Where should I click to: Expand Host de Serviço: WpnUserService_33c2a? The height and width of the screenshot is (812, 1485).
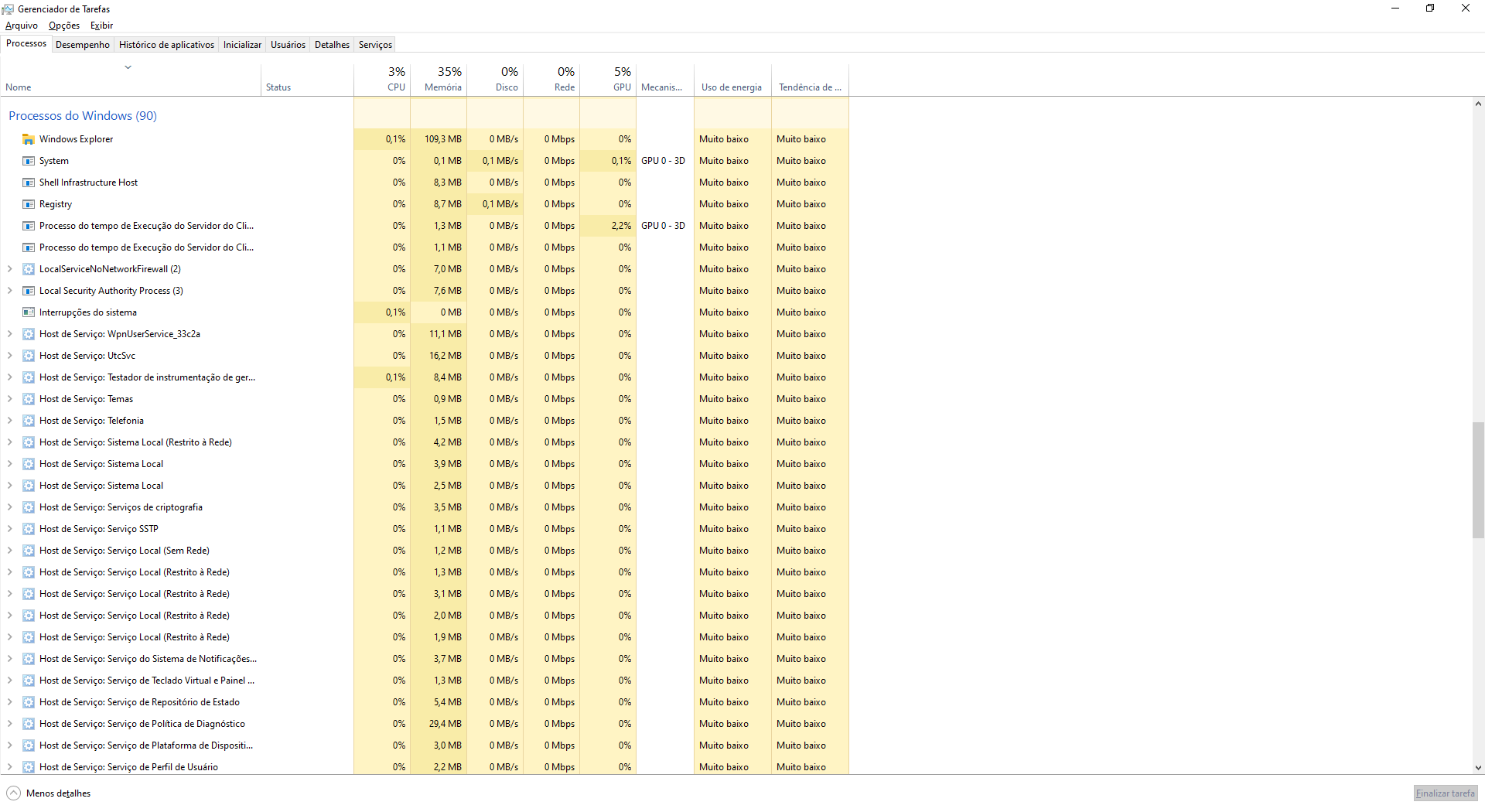click(x=9, y=334)
